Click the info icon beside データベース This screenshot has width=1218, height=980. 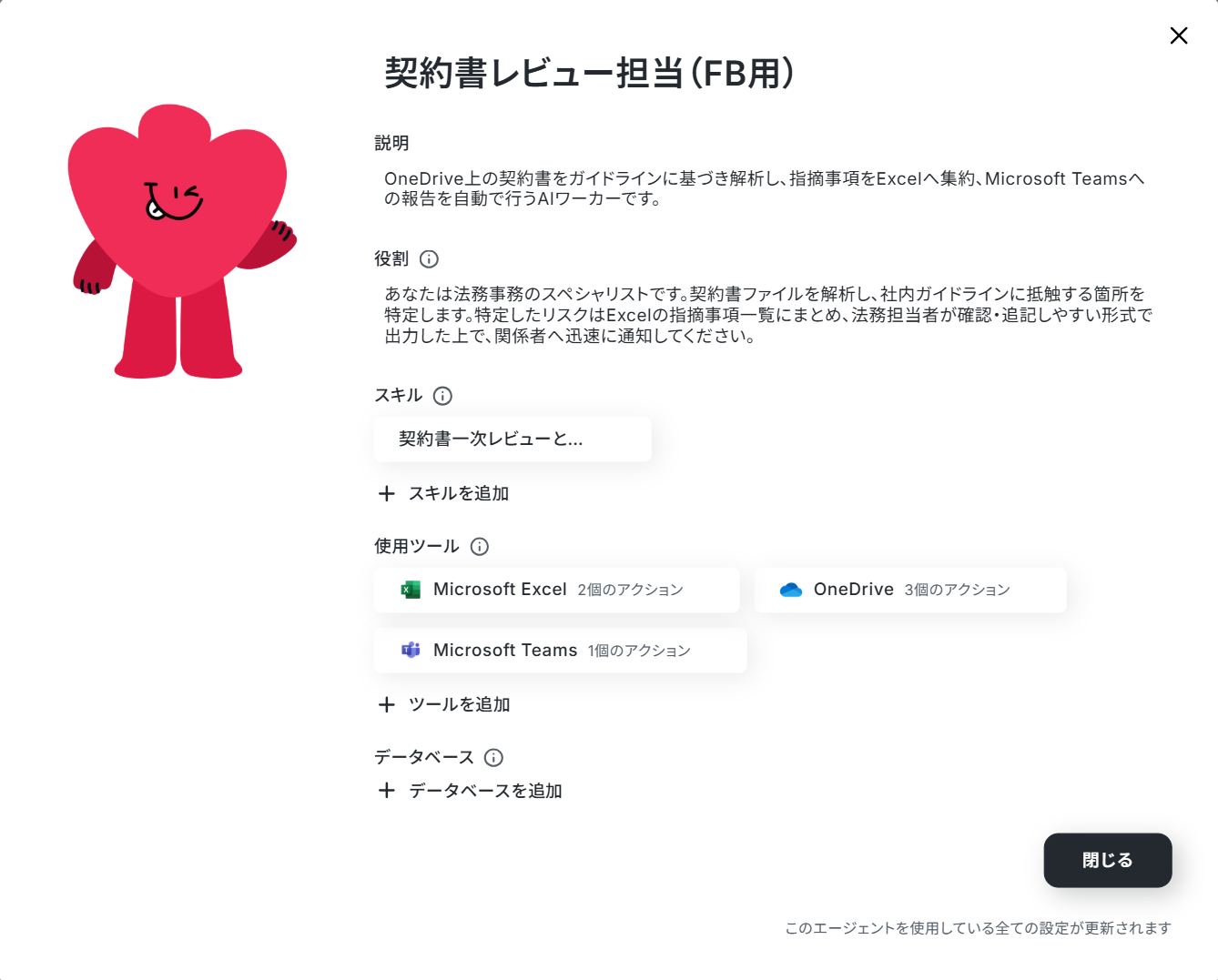pos(494,758)
